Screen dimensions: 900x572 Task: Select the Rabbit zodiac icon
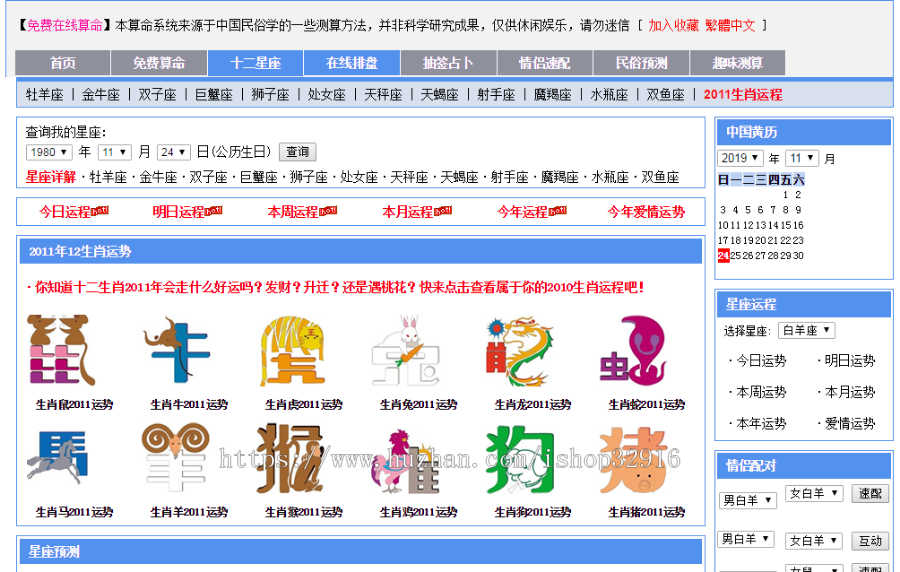tap(405, 351)
